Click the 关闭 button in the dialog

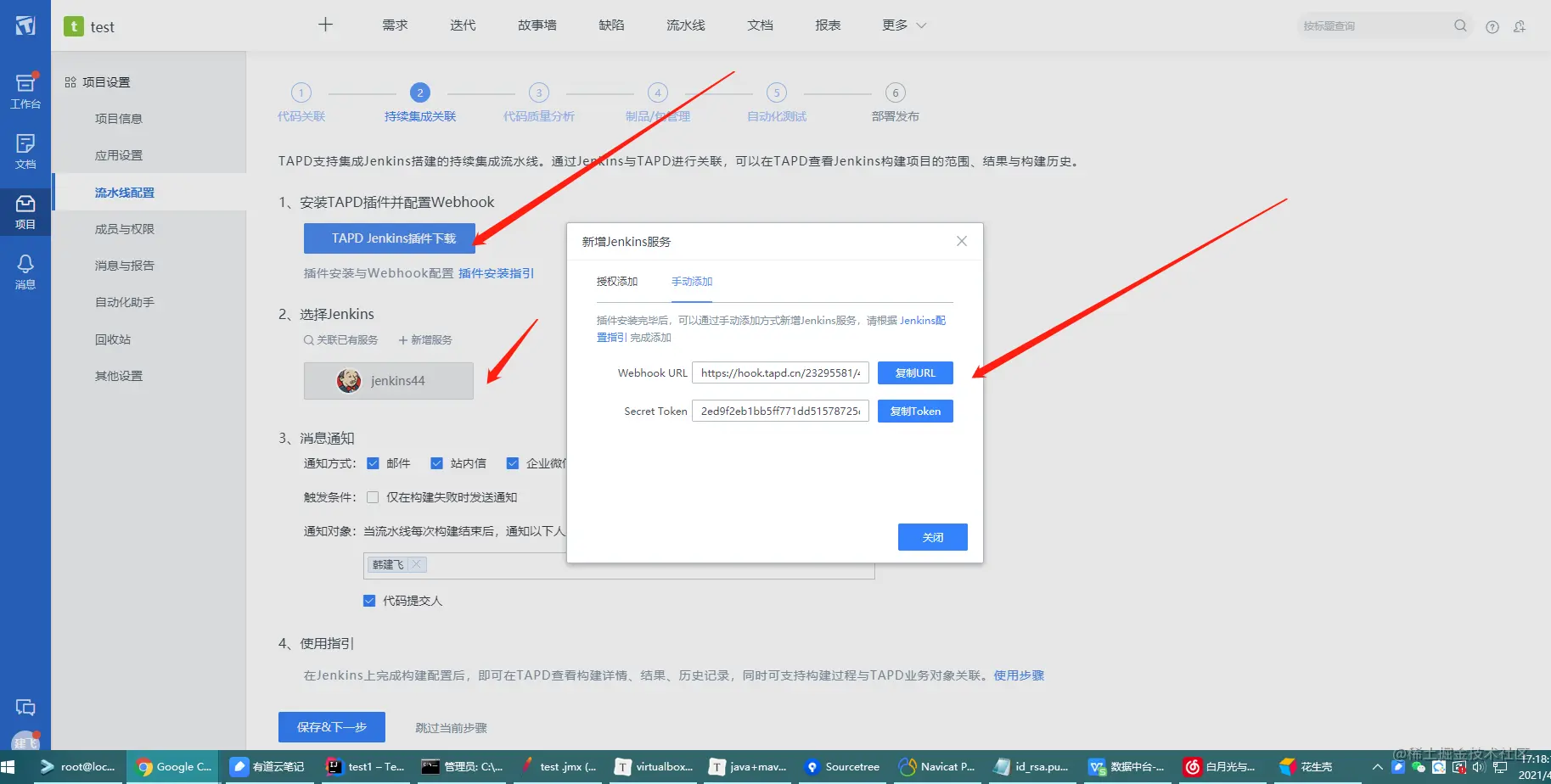[x=933, y=537]
